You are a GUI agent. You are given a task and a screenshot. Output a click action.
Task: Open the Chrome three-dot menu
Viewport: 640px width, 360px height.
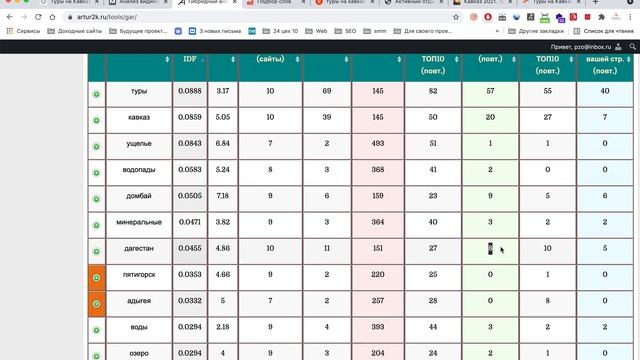click(630, 17)
